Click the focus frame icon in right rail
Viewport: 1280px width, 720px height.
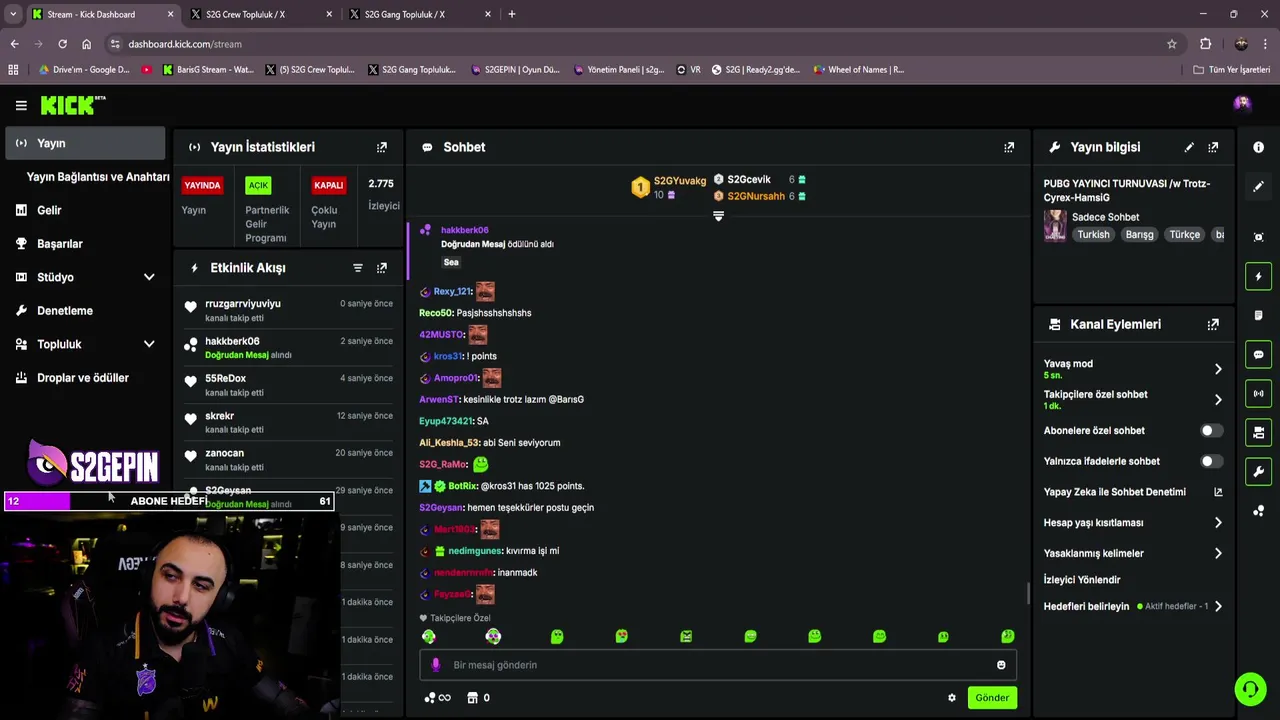1259,237
